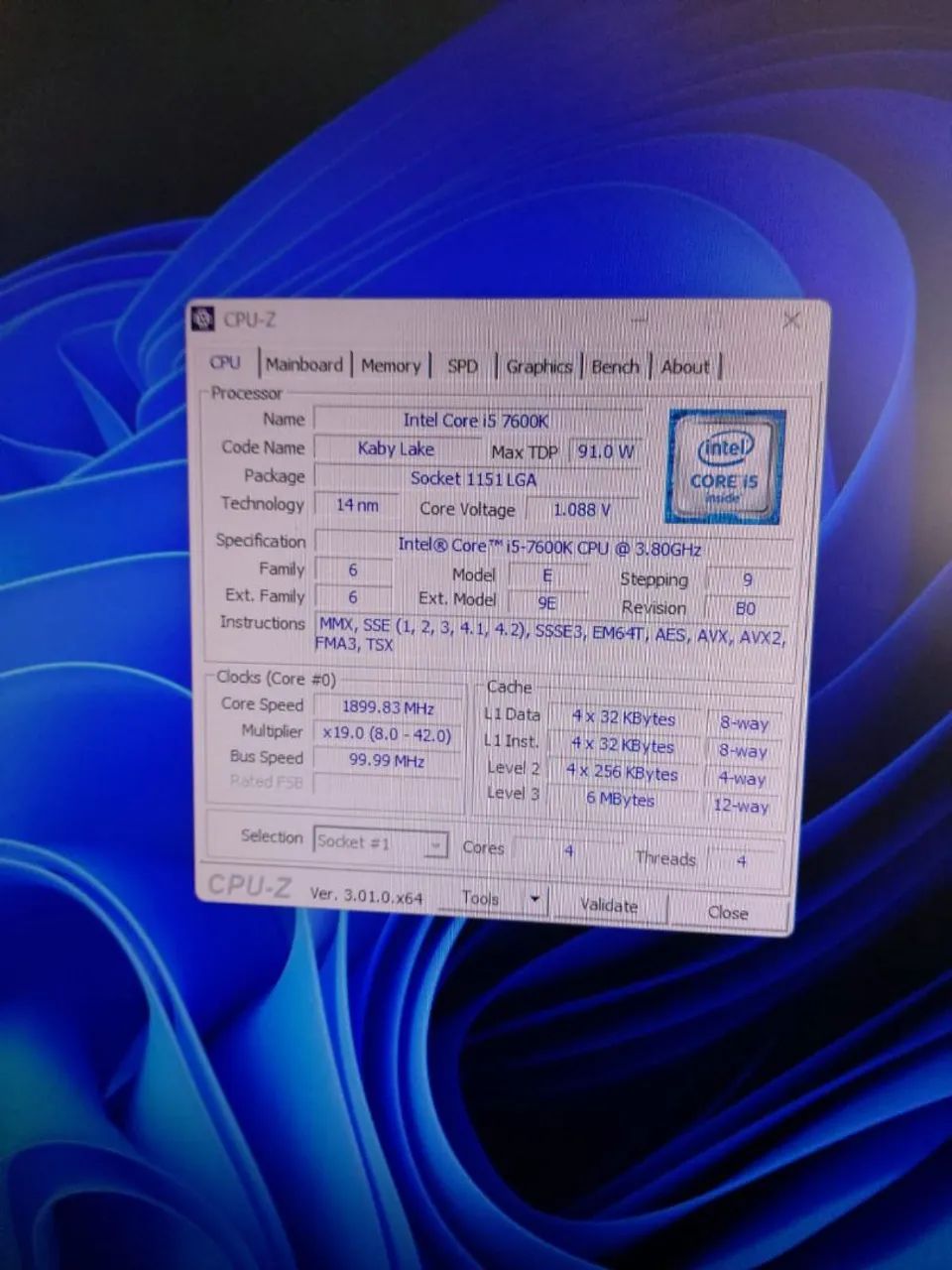Click the Level 2 4 x 256 KBytes value

coord(622,771)
